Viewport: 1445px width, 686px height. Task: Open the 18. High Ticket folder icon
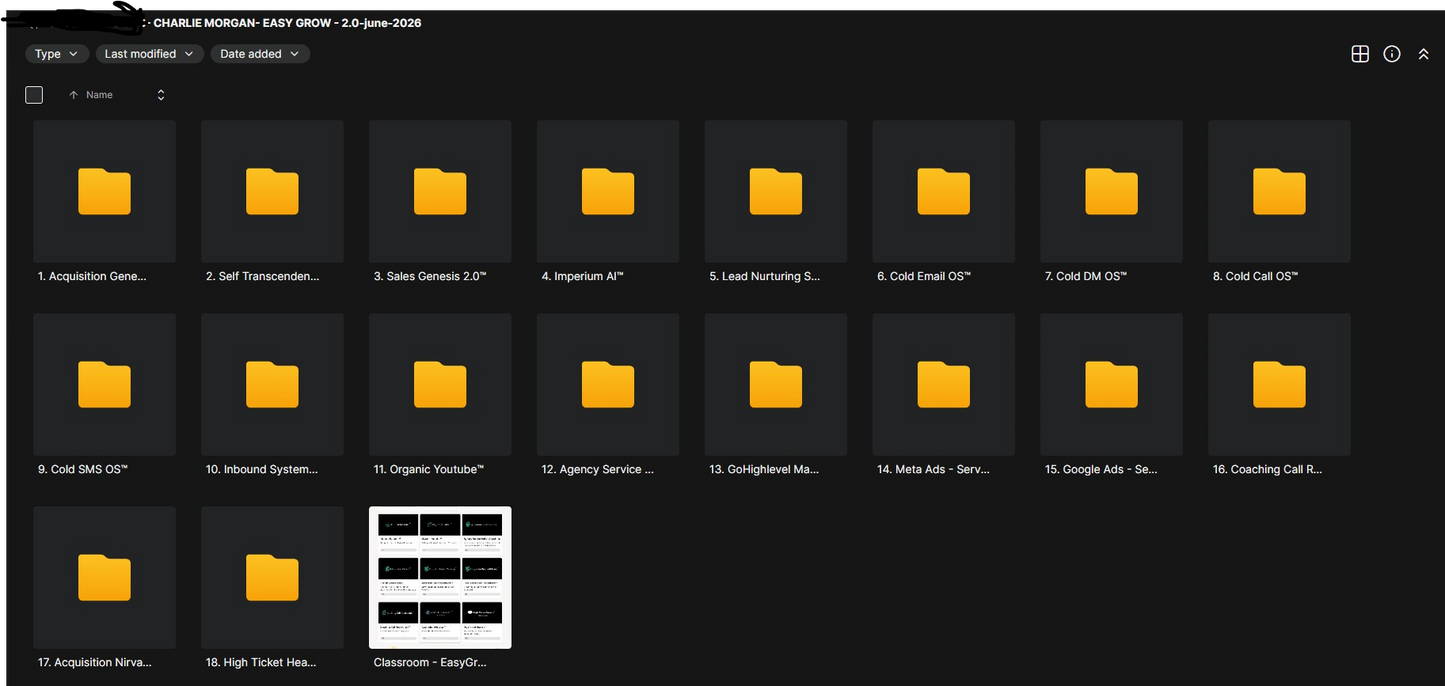tap(272, 577)
